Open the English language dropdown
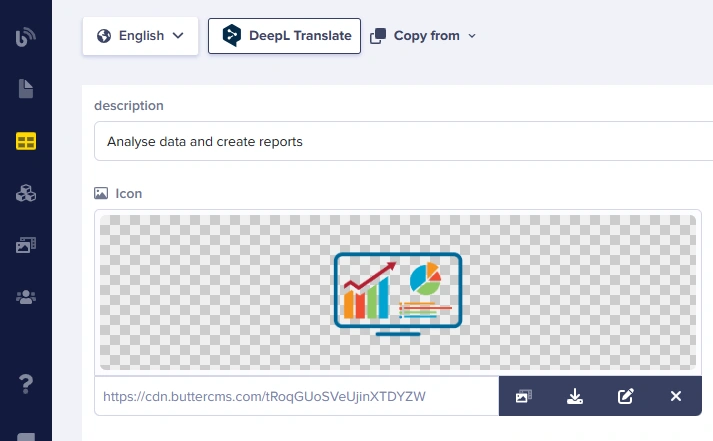This screenshot has height=441, width=713. [x=140, y=36]
